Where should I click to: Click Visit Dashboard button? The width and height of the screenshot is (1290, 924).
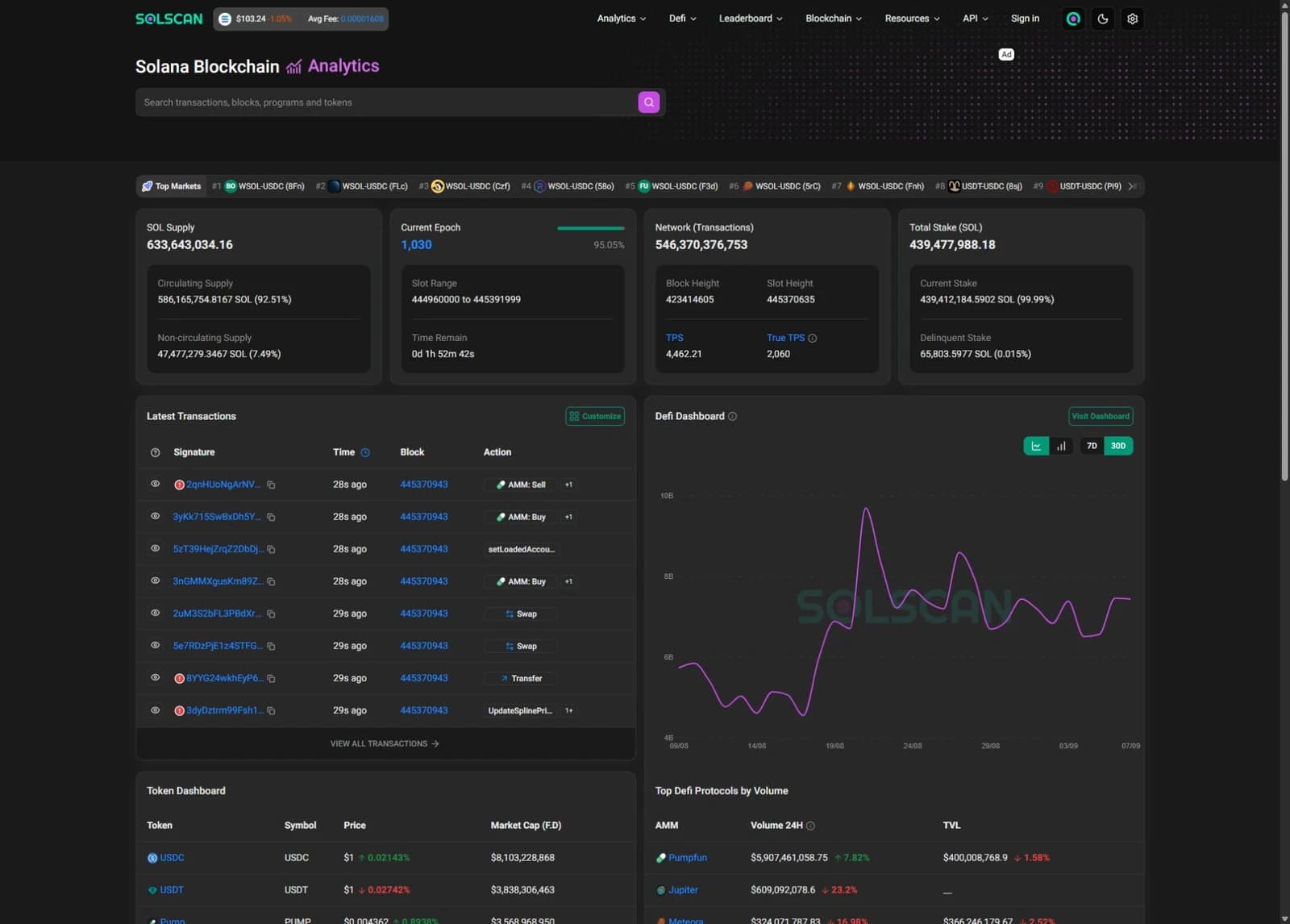coord(1101,416)
